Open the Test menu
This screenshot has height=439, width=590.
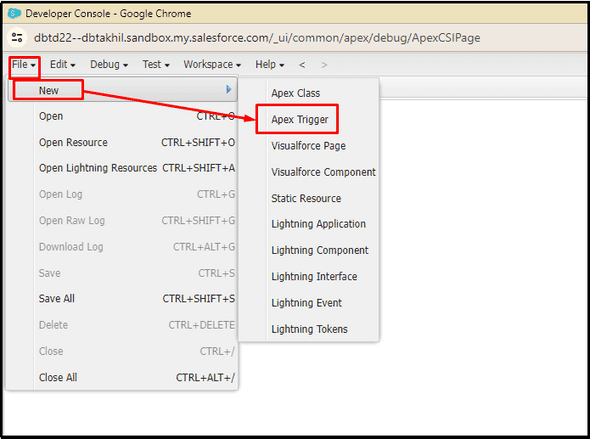(x=156, y=65)
